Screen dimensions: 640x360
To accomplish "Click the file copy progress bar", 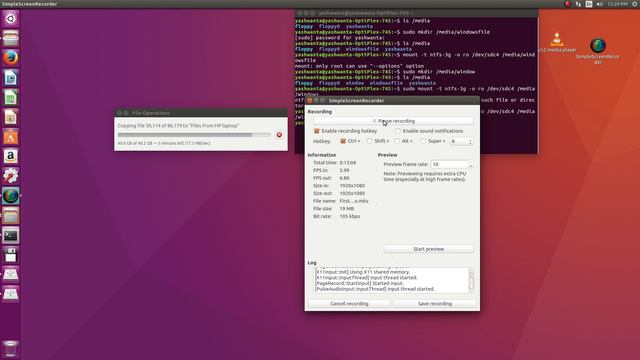I will 194,135.
